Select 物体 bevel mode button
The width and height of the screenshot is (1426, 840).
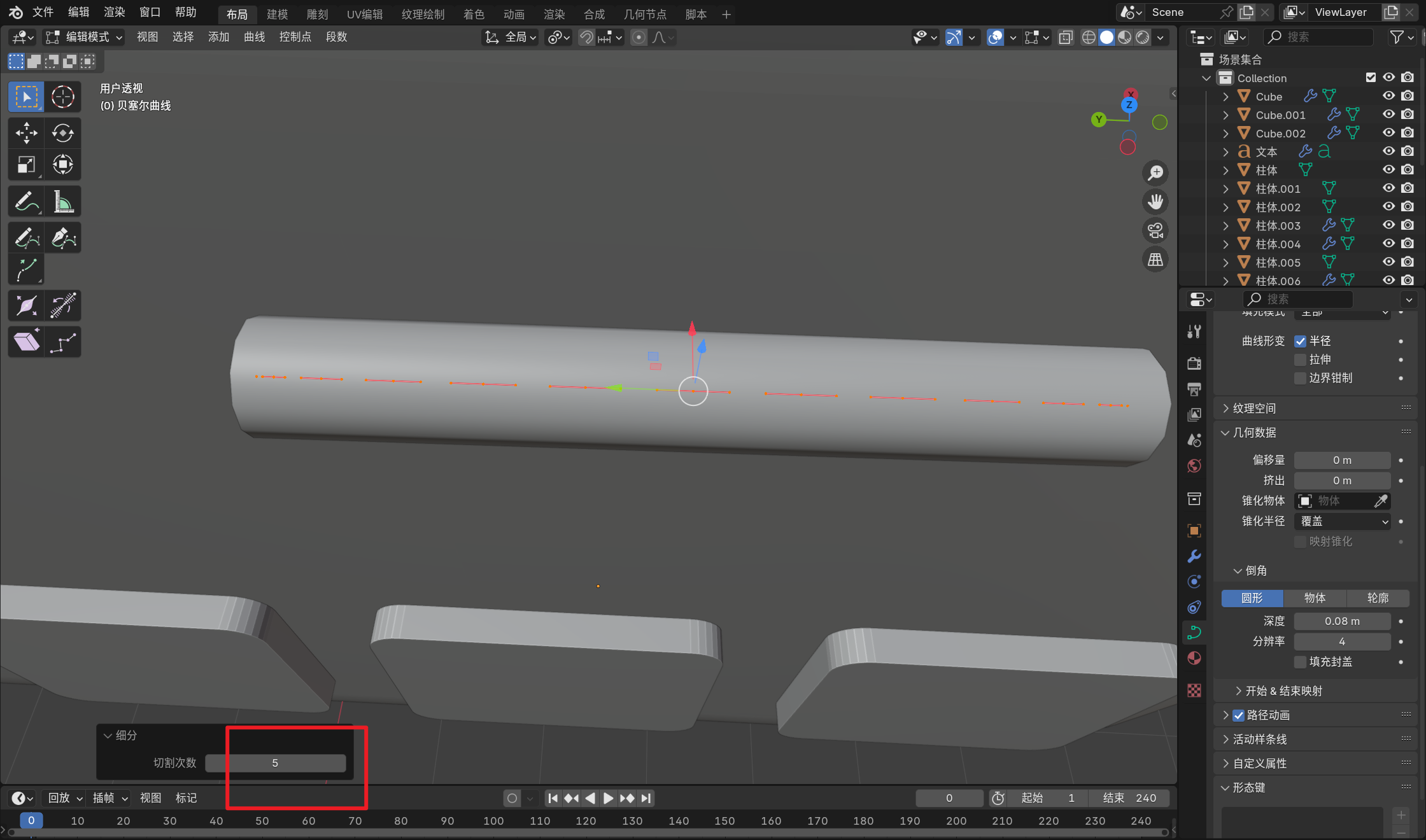[1315, 598]
